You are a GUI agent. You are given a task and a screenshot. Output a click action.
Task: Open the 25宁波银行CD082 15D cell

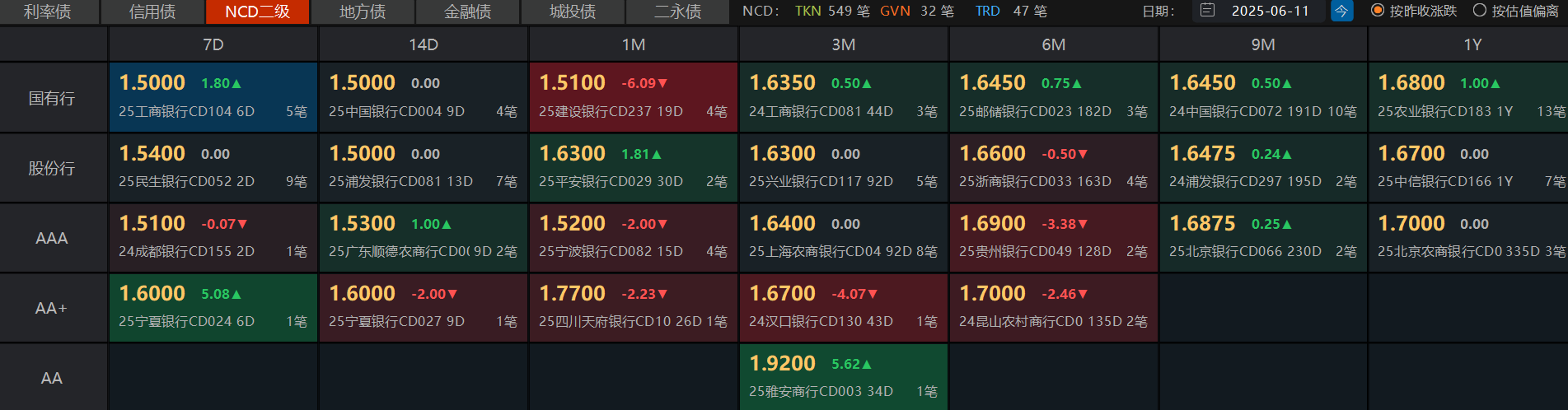point(634,238)
